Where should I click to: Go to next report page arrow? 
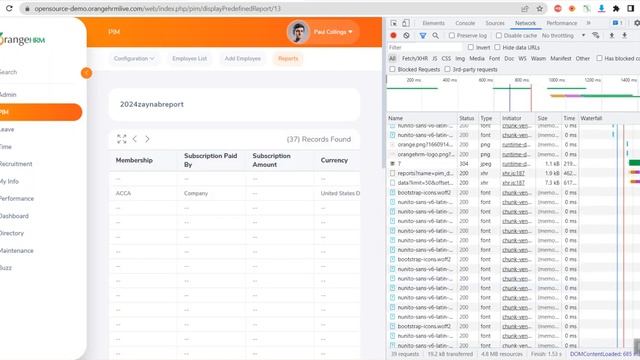(147, 139)
